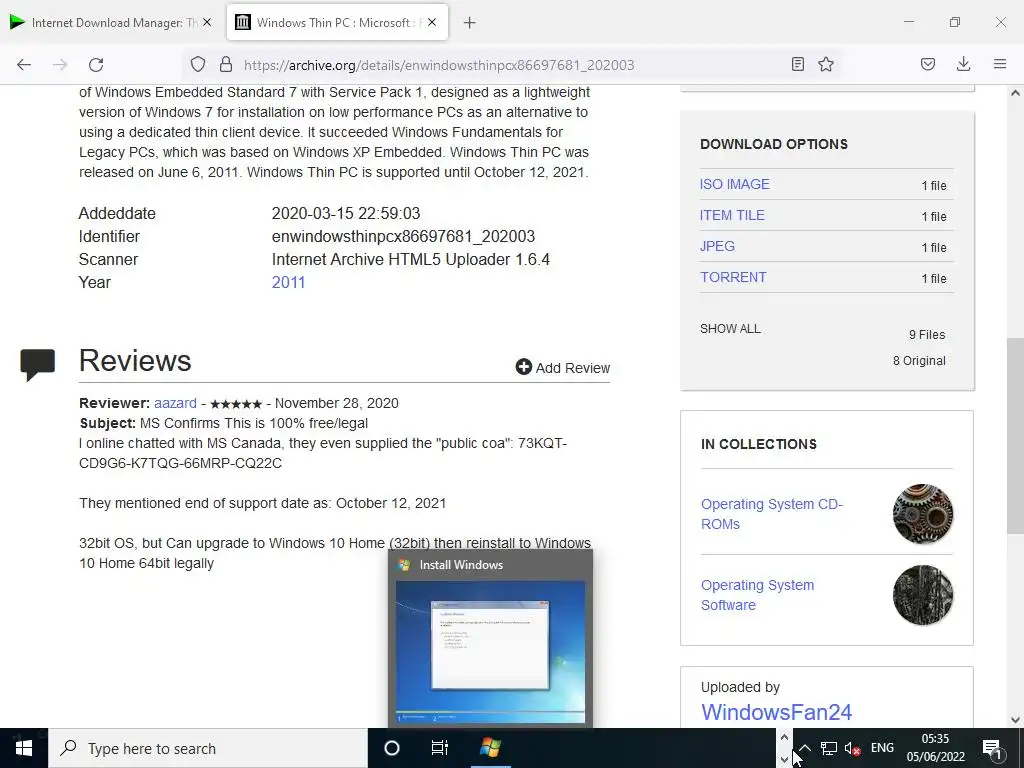Image resolution: width=1024 pixels, height=768 pixels.
Task: Click page scrollbar up arrow
Action: click(1015, 93)
